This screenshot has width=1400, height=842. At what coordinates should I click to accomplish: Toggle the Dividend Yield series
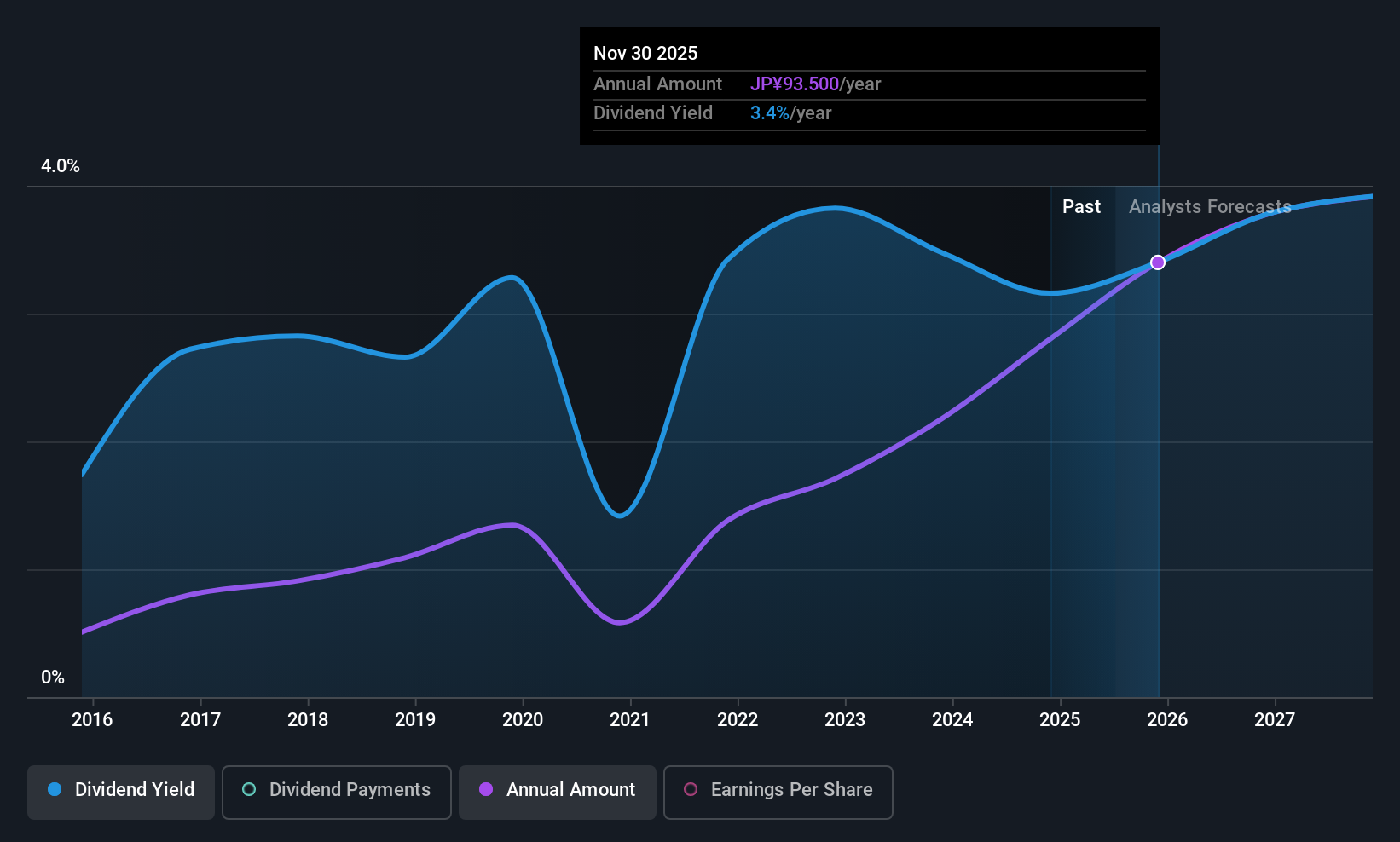[x=121, y=792]
